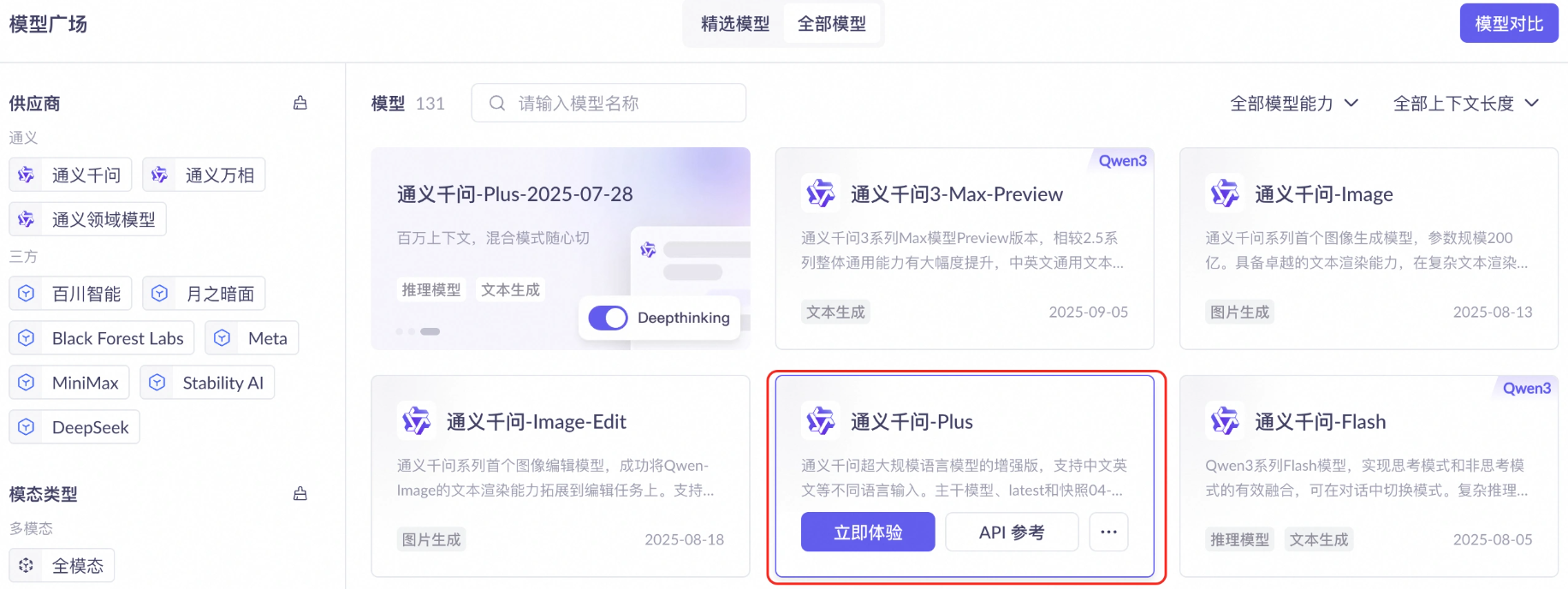
Task: Click the Qwen3 badge on 3-Max-Preview
Action: pos(1122,160)
